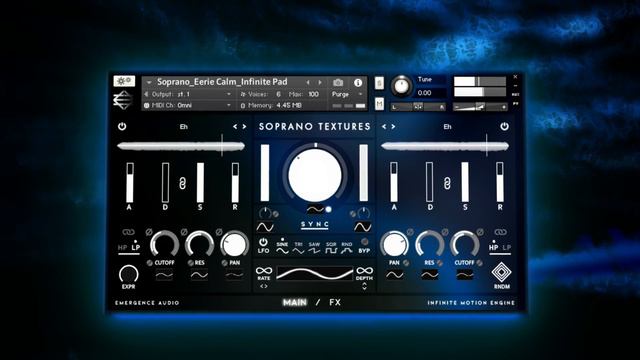Click left layer Attack slider

pyautogui.click(x=130, y=182)
